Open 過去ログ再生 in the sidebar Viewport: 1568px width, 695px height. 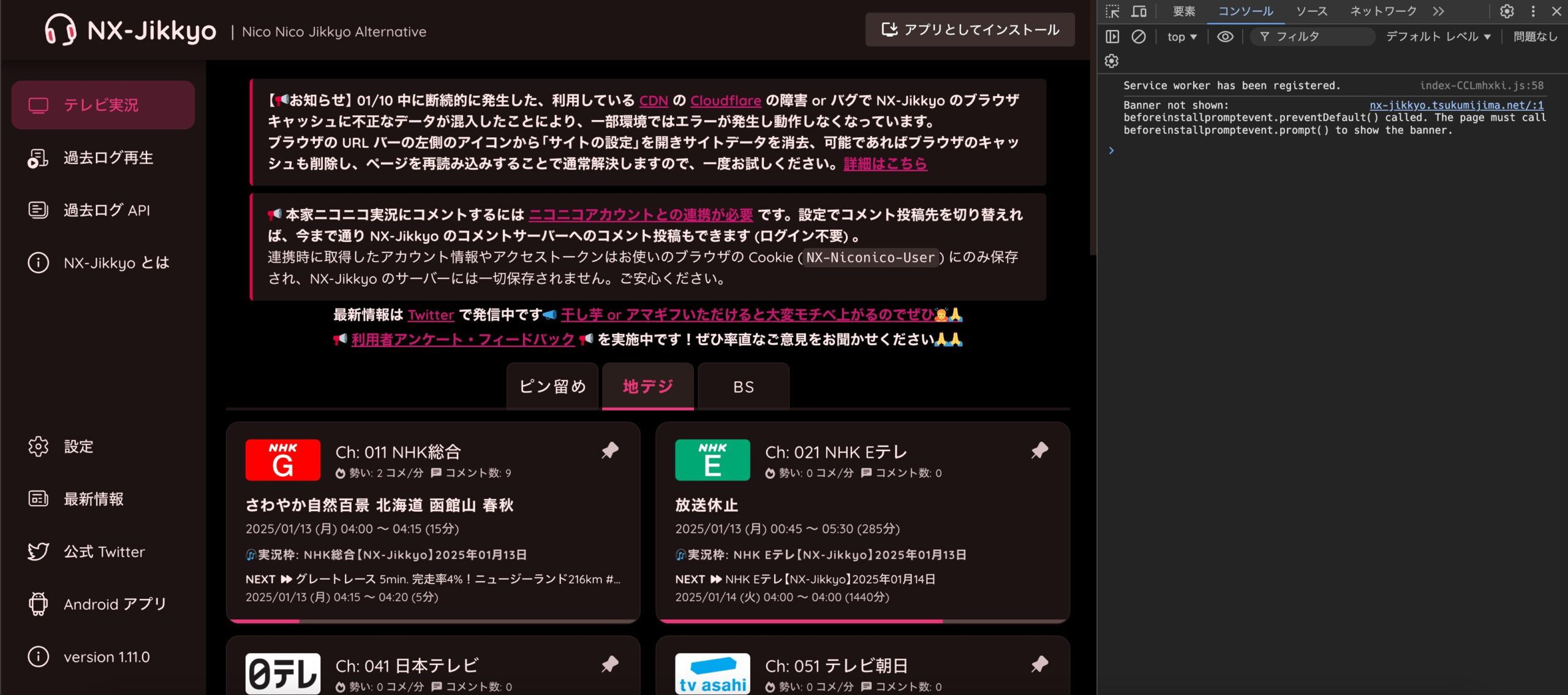103,158
